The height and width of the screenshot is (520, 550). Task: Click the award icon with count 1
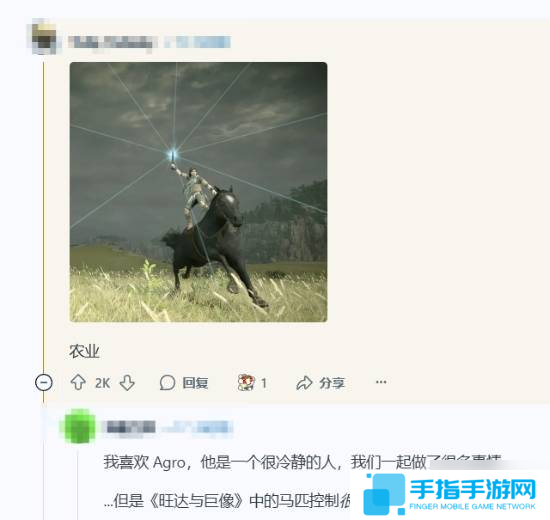[x=246, y=382]
